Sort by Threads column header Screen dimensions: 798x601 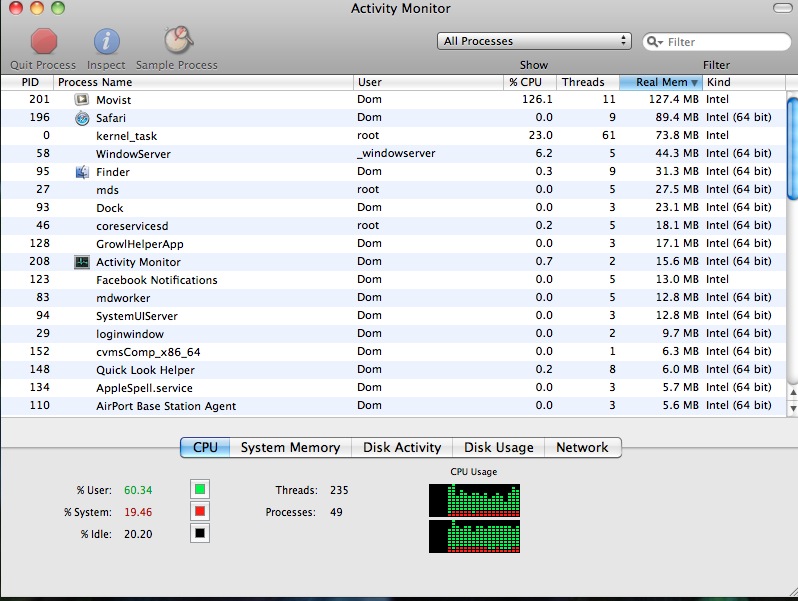point(588,82)
